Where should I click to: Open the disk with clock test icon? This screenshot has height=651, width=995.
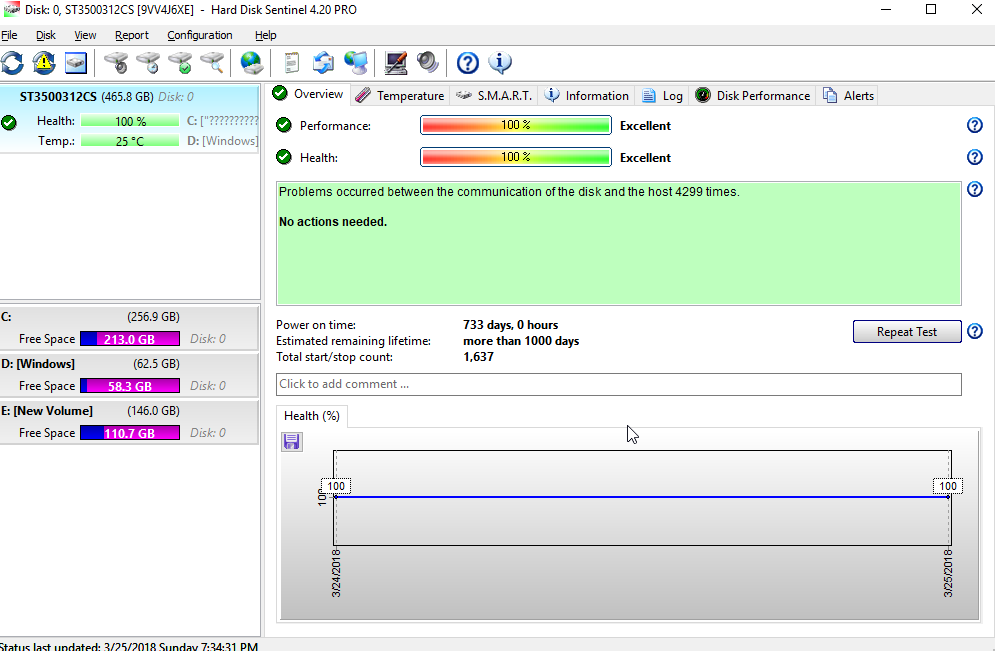point(148,63)
